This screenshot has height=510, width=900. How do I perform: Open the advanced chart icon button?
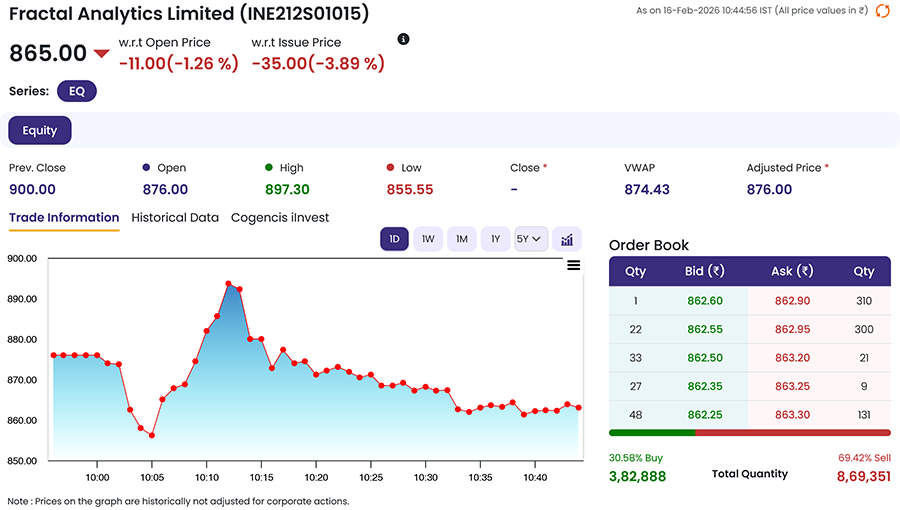(567, 239)
